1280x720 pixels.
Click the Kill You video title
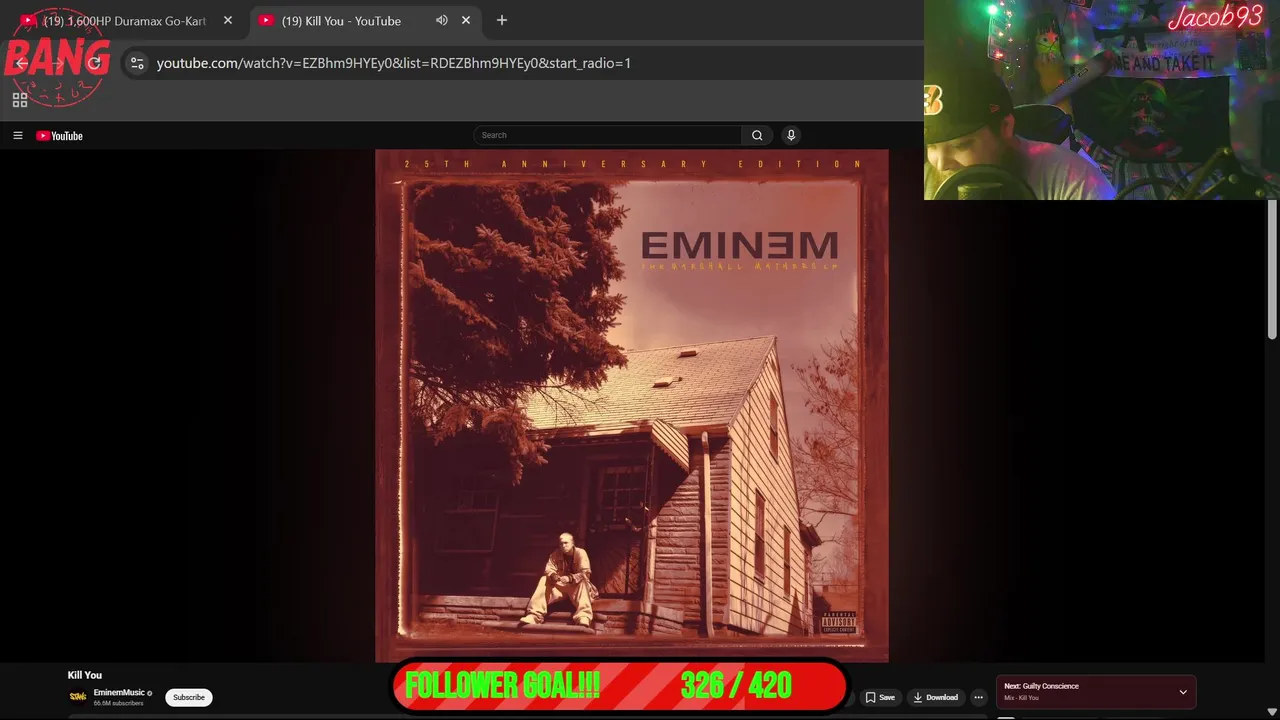[85, 675]
